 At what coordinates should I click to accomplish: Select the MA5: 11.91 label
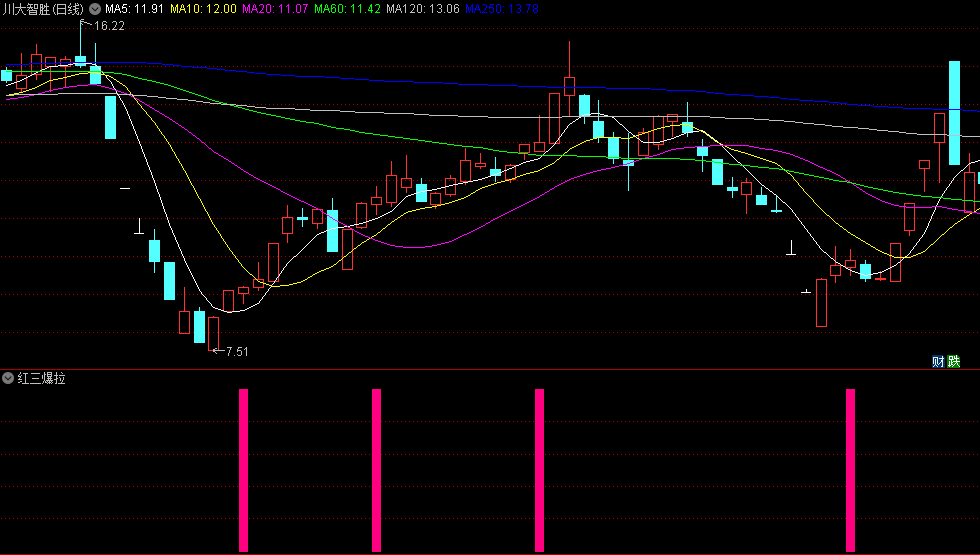tap(134, 9)
